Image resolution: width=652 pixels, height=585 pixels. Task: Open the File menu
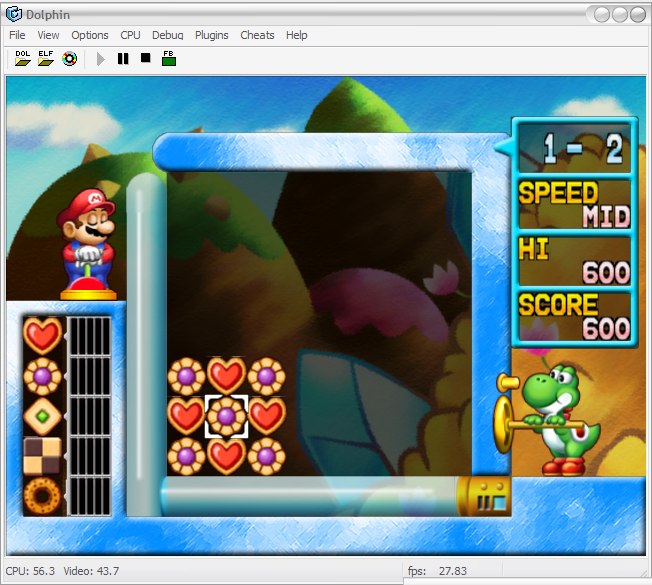pos(17,35)
